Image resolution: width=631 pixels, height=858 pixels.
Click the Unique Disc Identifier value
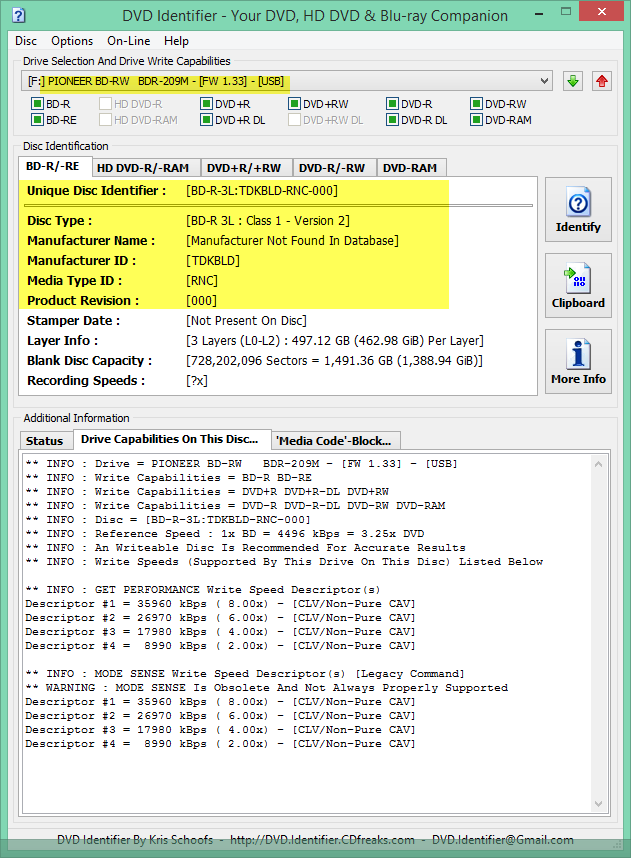point(262,191)
